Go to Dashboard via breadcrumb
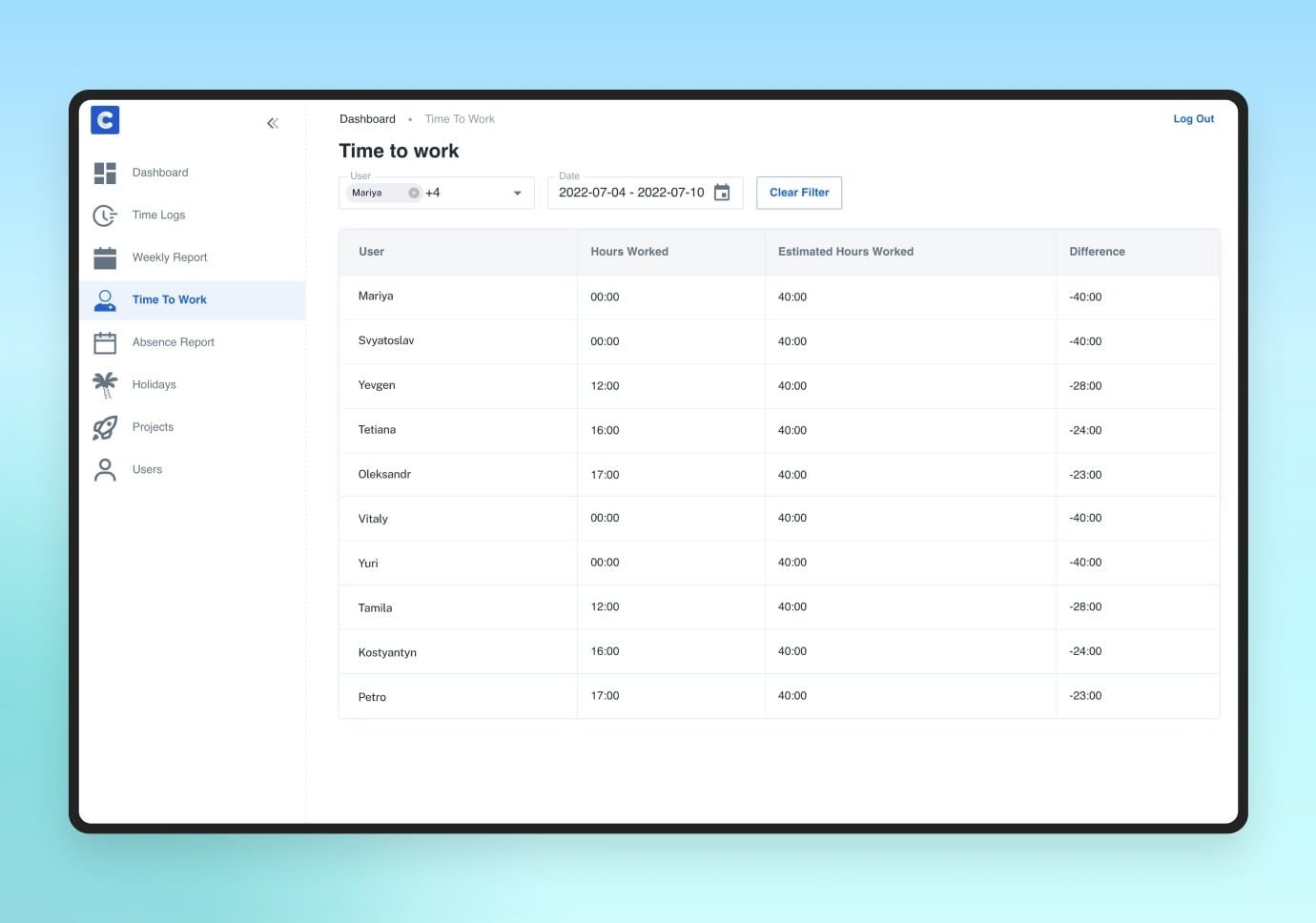1316x923 pixels. point(367,119)
